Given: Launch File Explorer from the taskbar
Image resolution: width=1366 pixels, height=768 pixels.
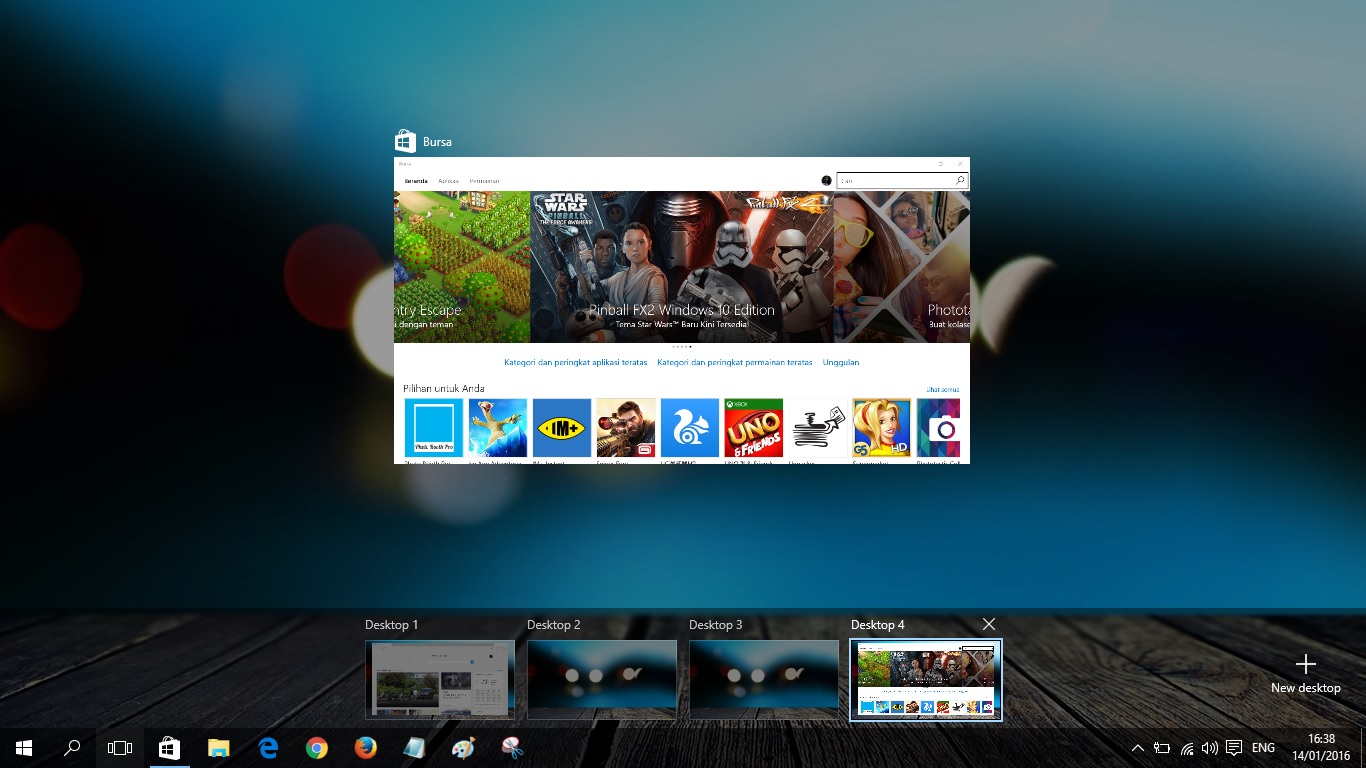Looking at the screenshot, I should click(x=218, y=748).
